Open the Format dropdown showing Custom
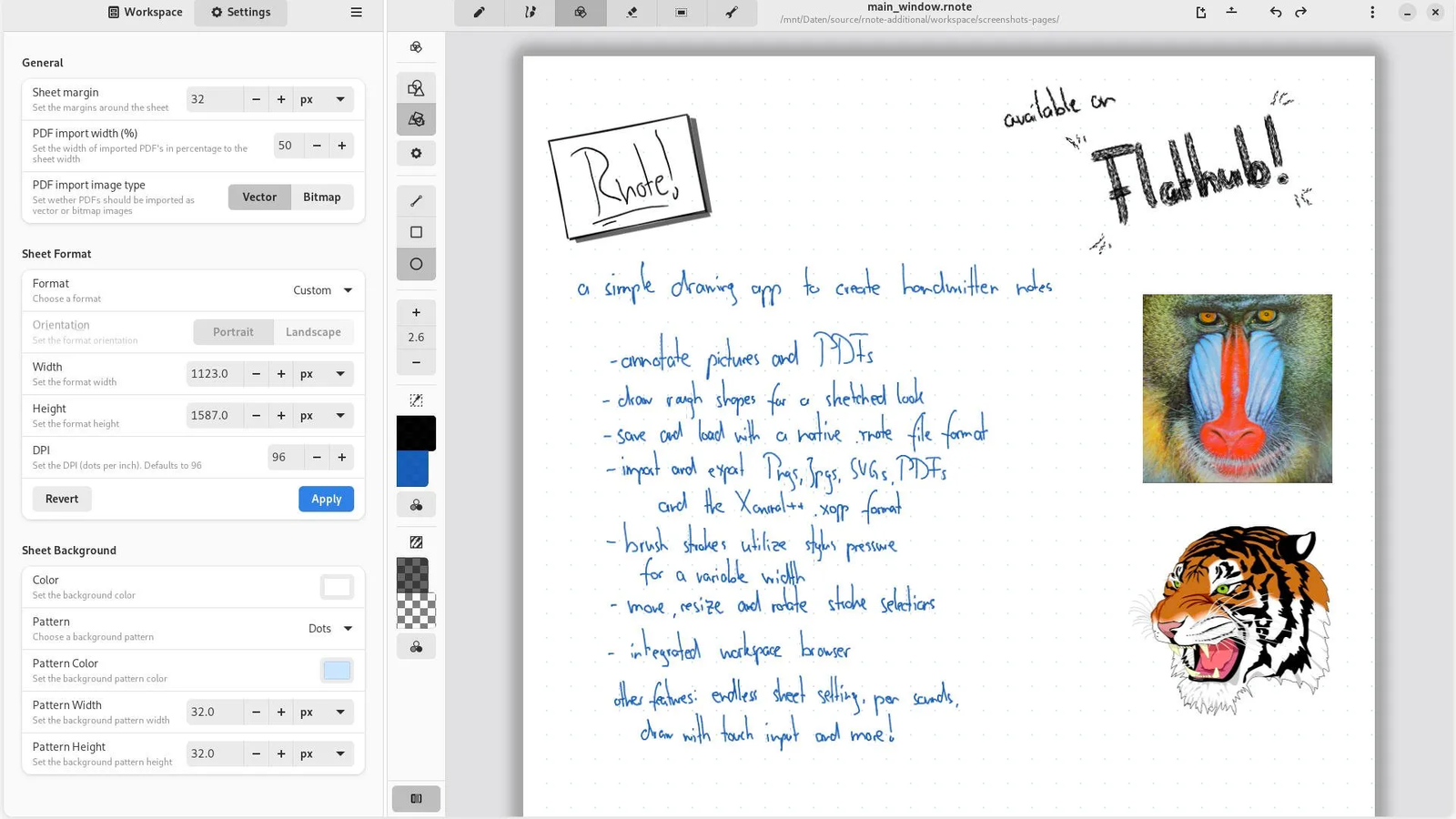This screenshot has height=819, width=1456. 322,290
